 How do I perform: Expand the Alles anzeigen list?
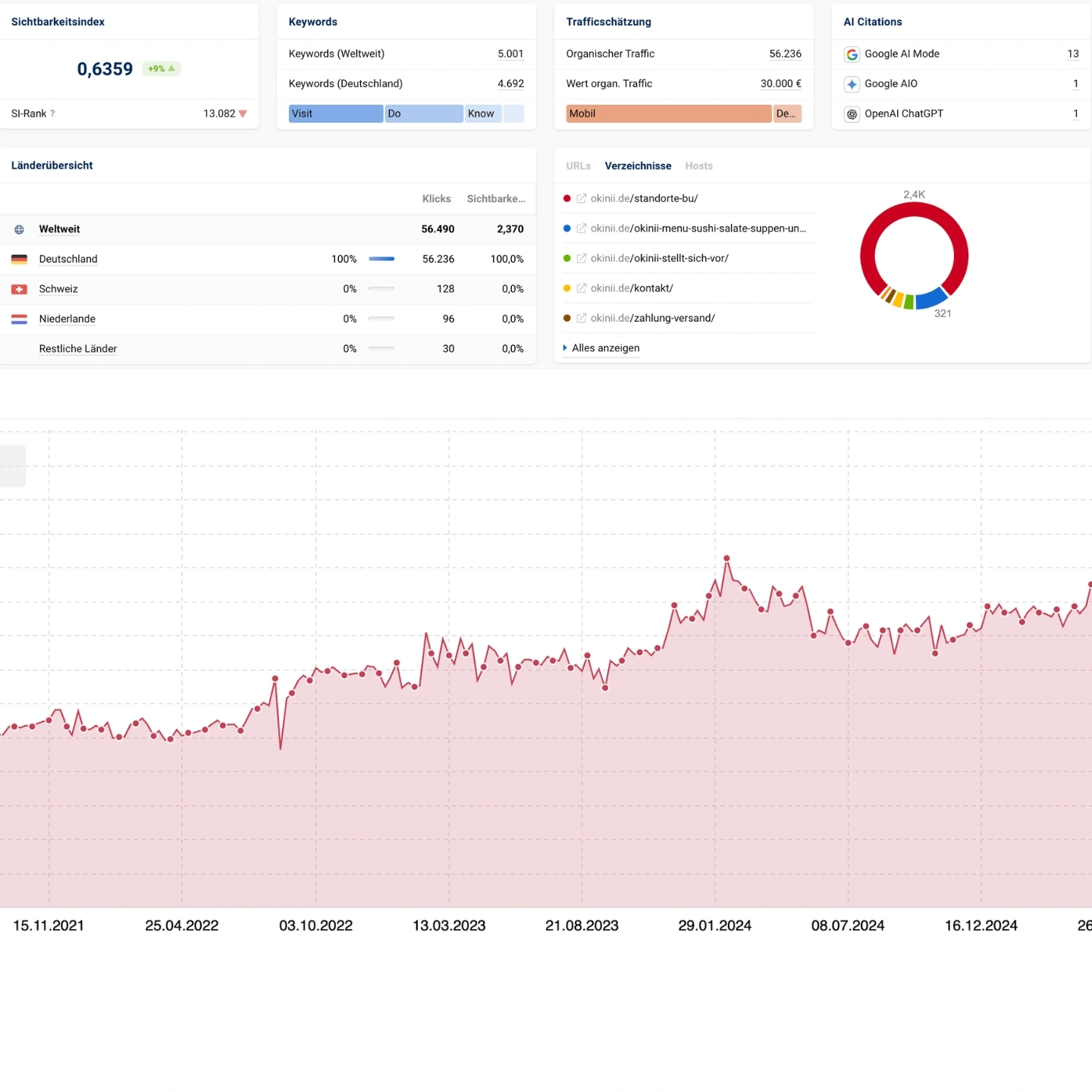pos(605,348)
